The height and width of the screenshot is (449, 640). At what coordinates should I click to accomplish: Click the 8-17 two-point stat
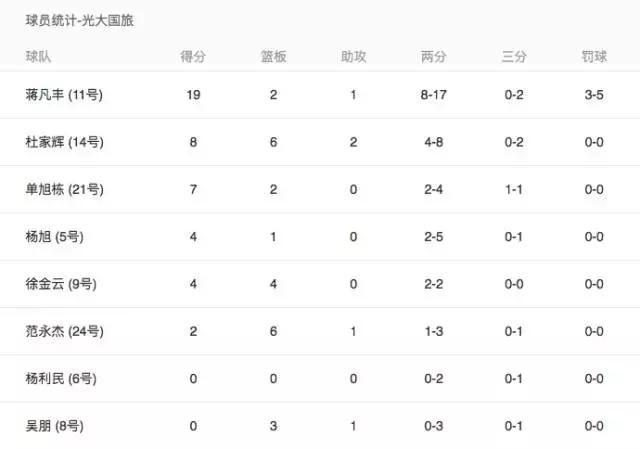[434, 95]
